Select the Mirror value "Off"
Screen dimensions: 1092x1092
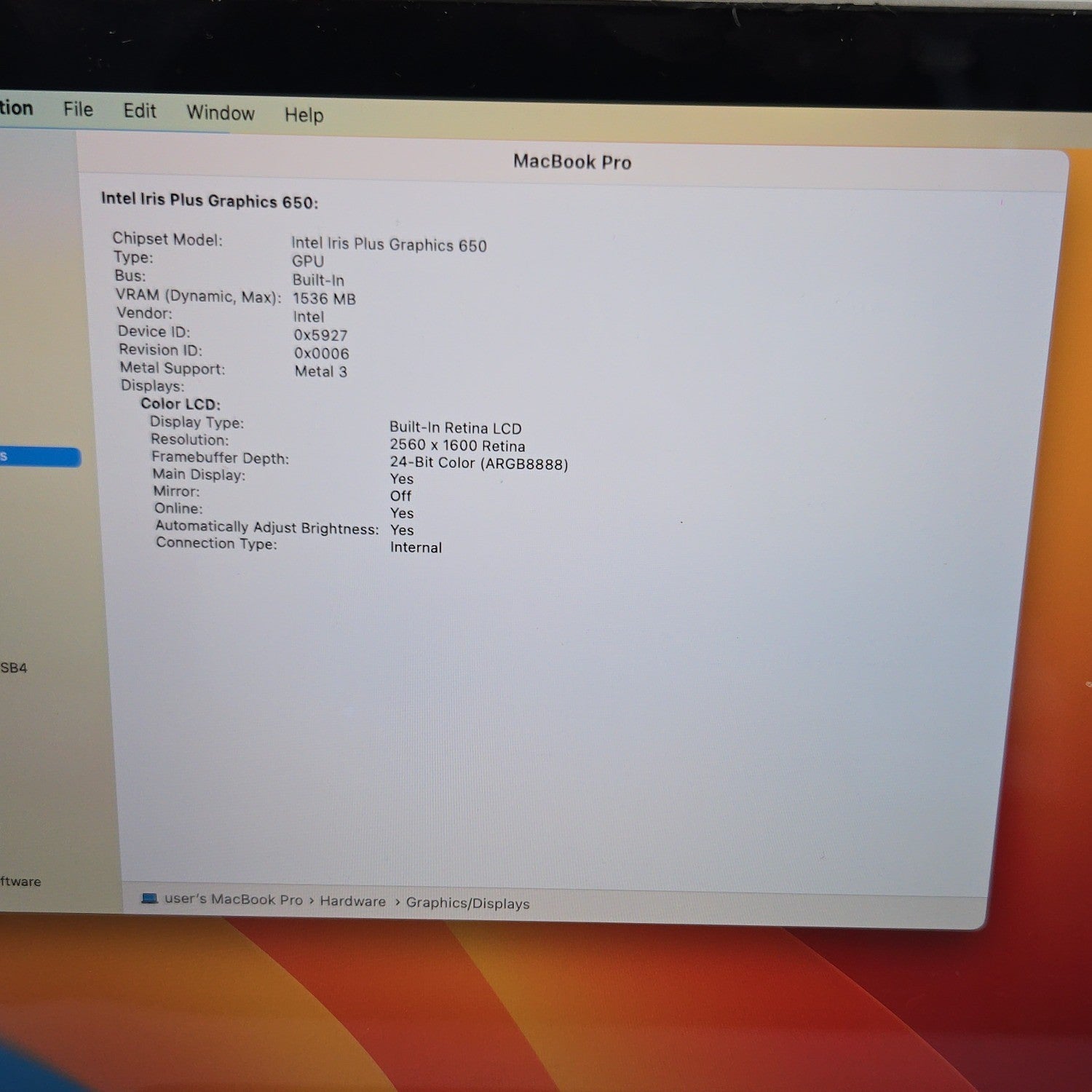pyautogui.click(x=401, y=496)
